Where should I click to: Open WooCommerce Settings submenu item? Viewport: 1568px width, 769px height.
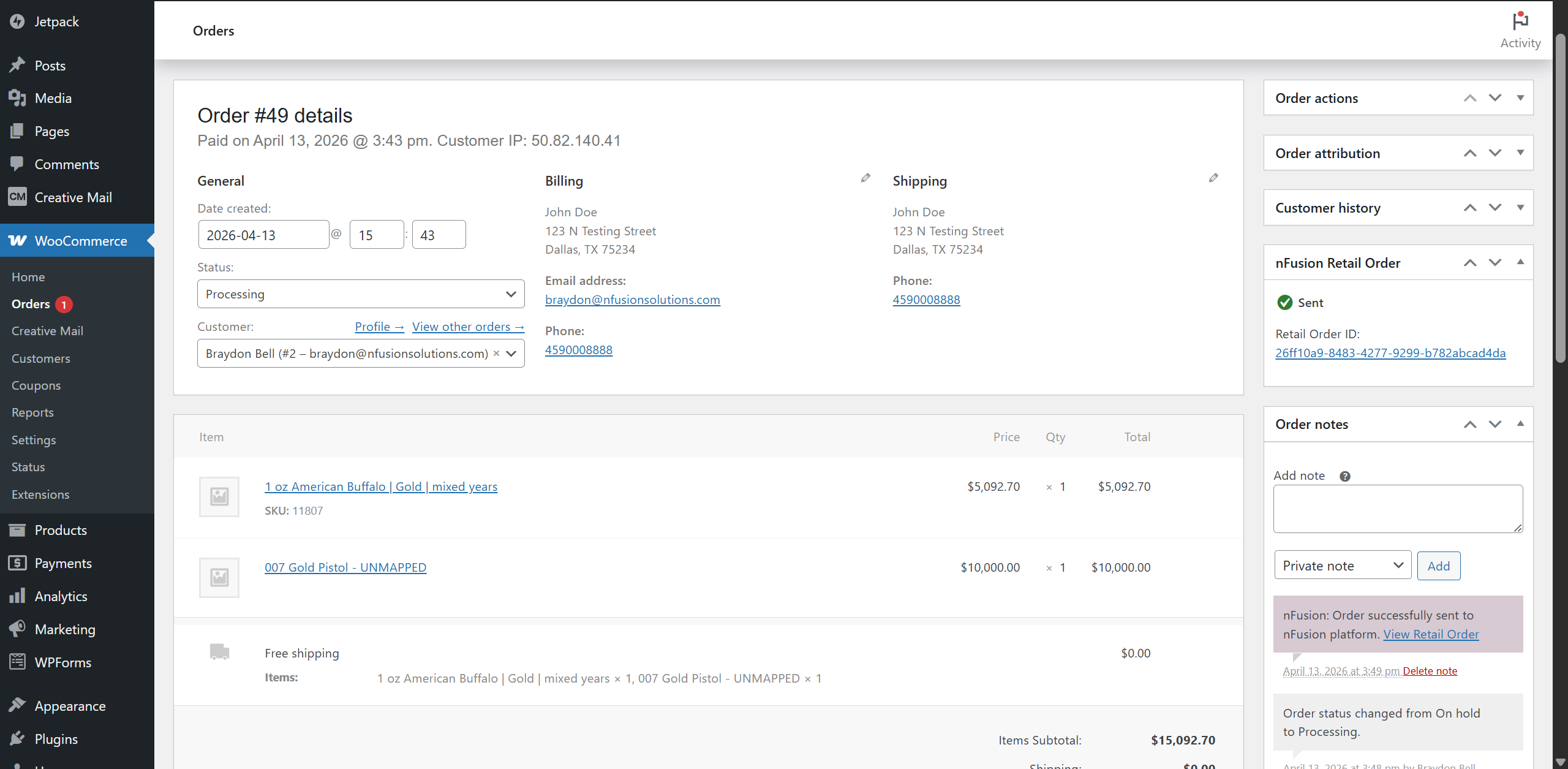pos(34,440)
